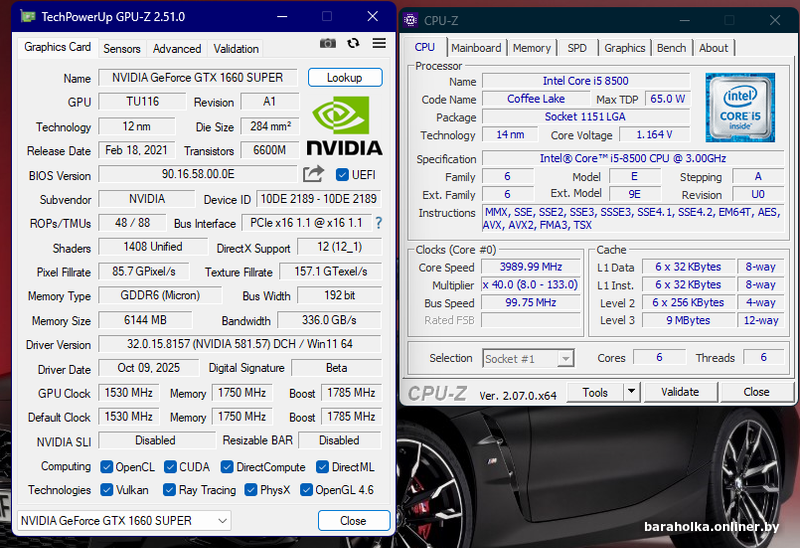Image resolution: width=800 pixels, height=548 pixels.
Task: Click the BIOS export share icon
Action: pos(313,175)
